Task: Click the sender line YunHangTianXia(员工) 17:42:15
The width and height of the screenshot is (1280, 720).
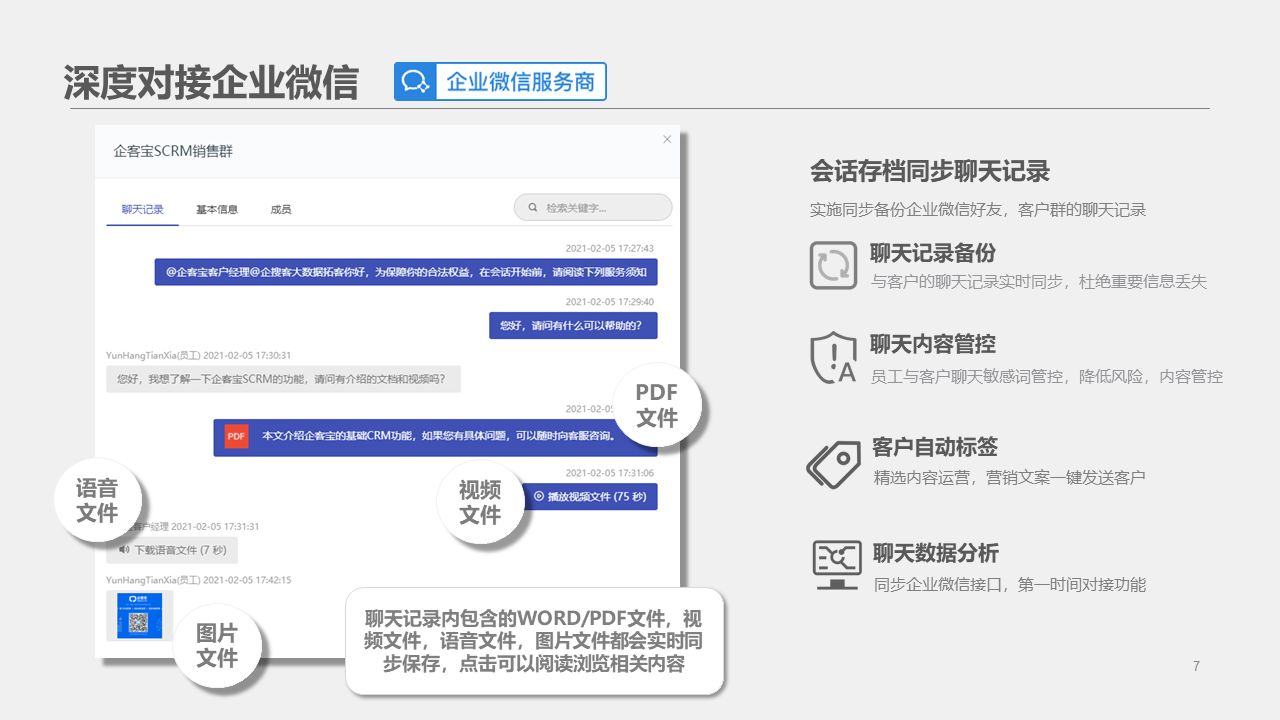Action: 199,580
